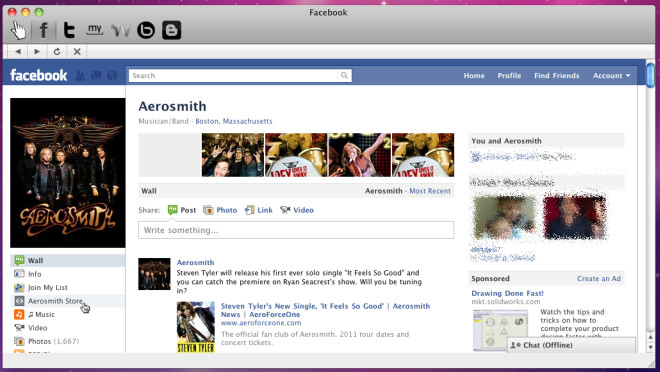Open Aerosmith Store sidebar item
Image resolution: width=660 pixels, height=372 pixels.
click(x=68, y=301)
